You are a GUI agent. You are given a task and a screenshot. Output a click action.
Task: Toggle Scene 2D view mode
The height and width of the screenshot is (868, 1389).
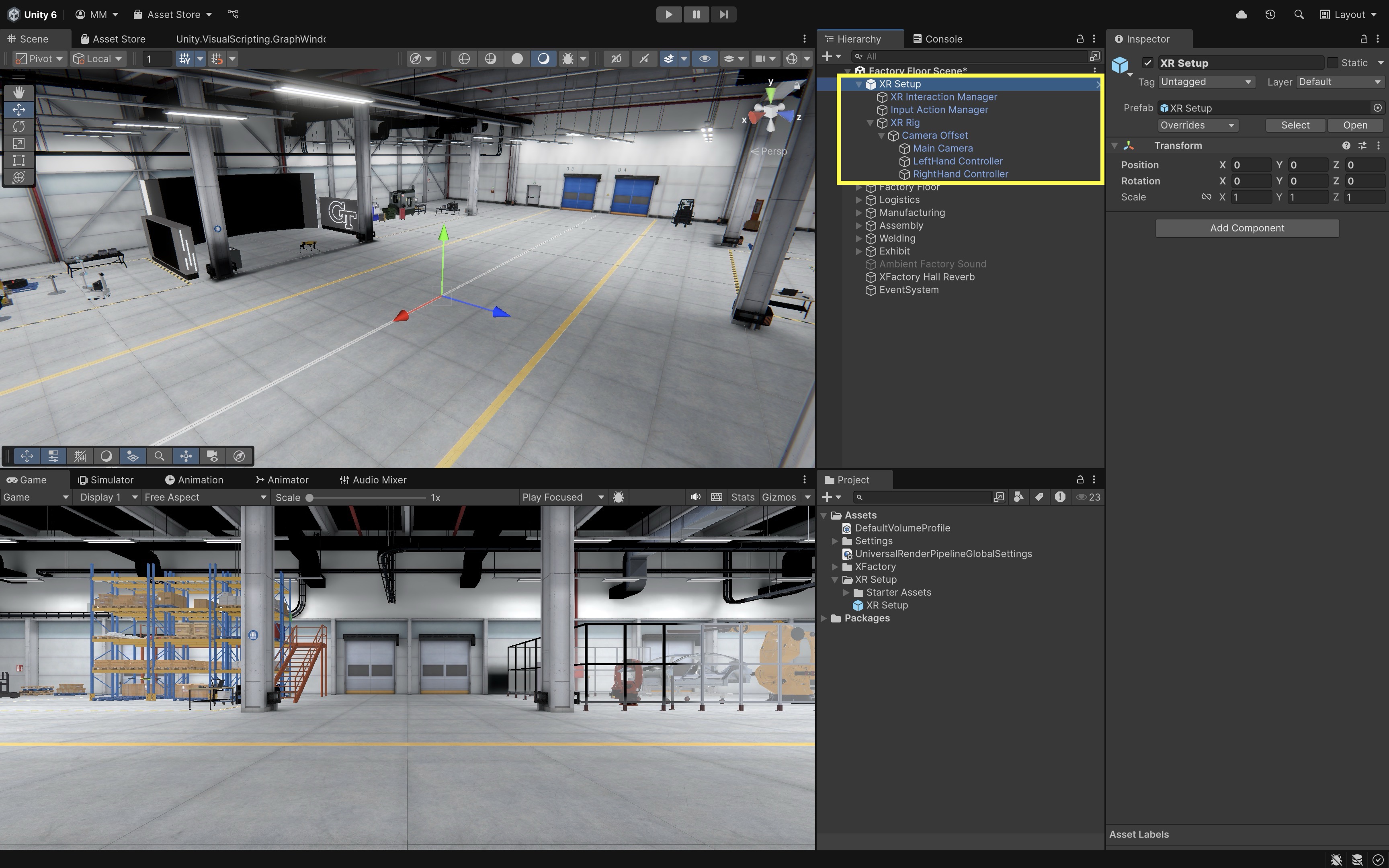pyautogui.click(x=616, y=59)
